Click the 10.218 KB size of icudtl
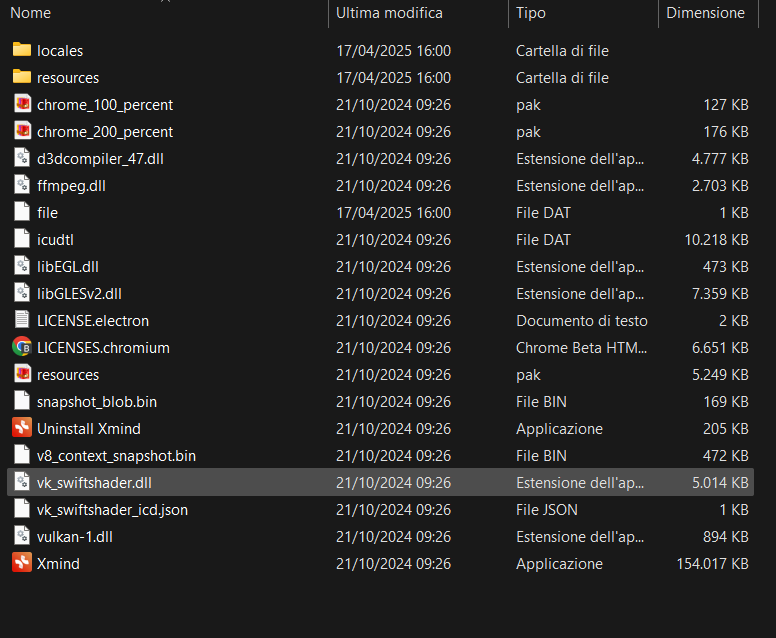 point(716,240)
